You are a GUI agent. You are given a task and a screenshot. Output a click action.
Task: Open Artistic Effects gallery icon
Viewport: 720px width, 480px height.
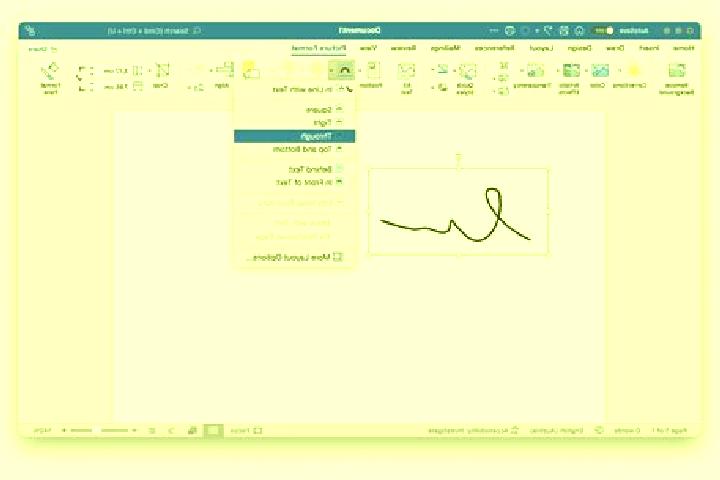[x=571, y=70]
